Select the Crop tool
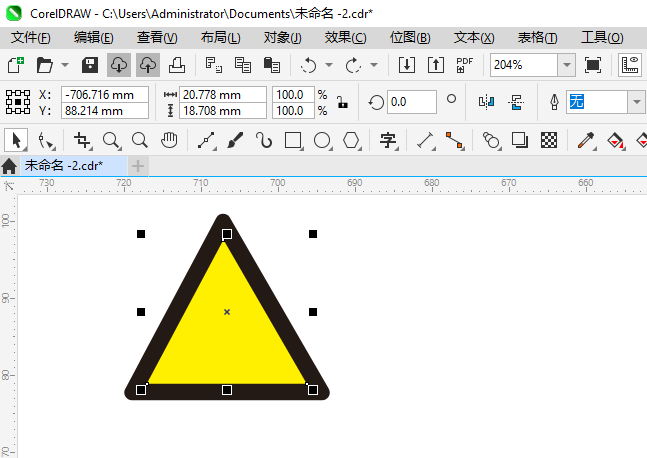The width and height of the screenshot is (647, 458). pos(82,140)
